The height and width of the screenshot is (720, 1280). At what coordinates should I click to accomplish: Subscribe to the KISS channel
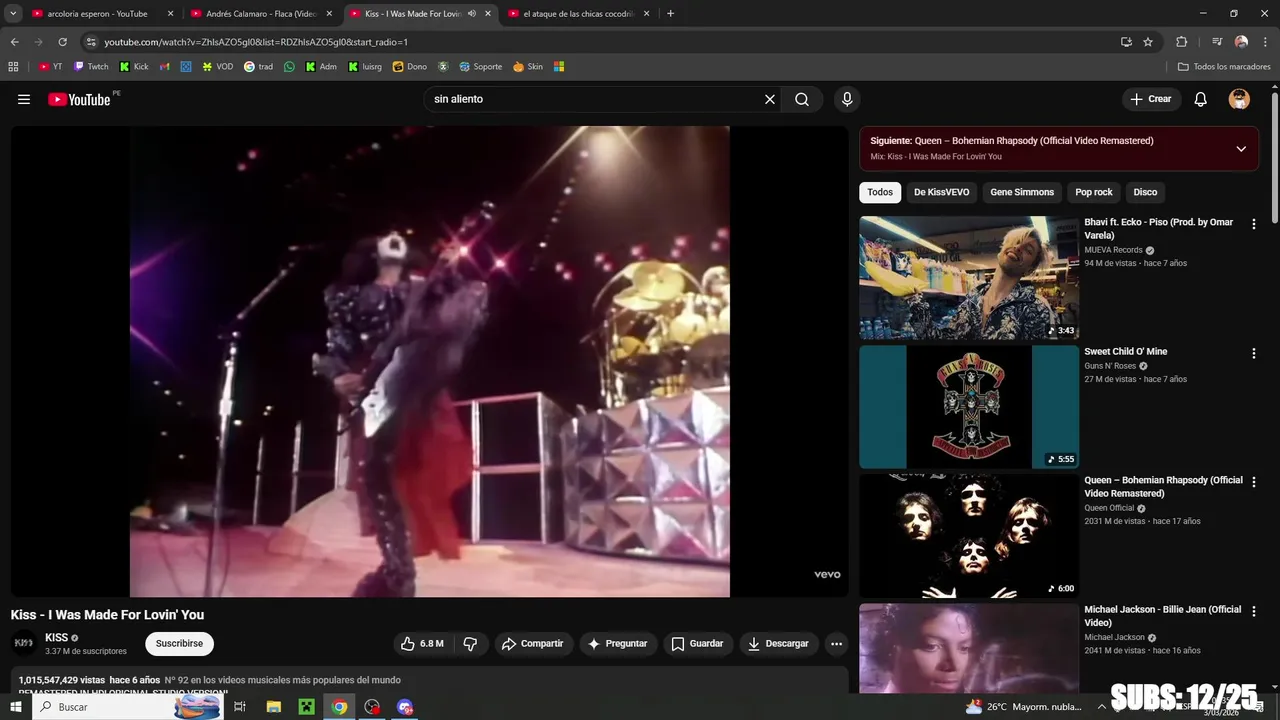pos(179,644)
